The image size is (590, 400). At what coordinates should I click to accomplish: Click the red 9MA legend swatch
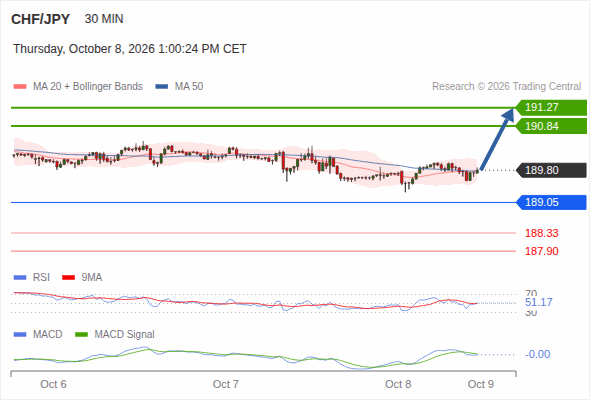pyautogui.click(x=68, y=278)
